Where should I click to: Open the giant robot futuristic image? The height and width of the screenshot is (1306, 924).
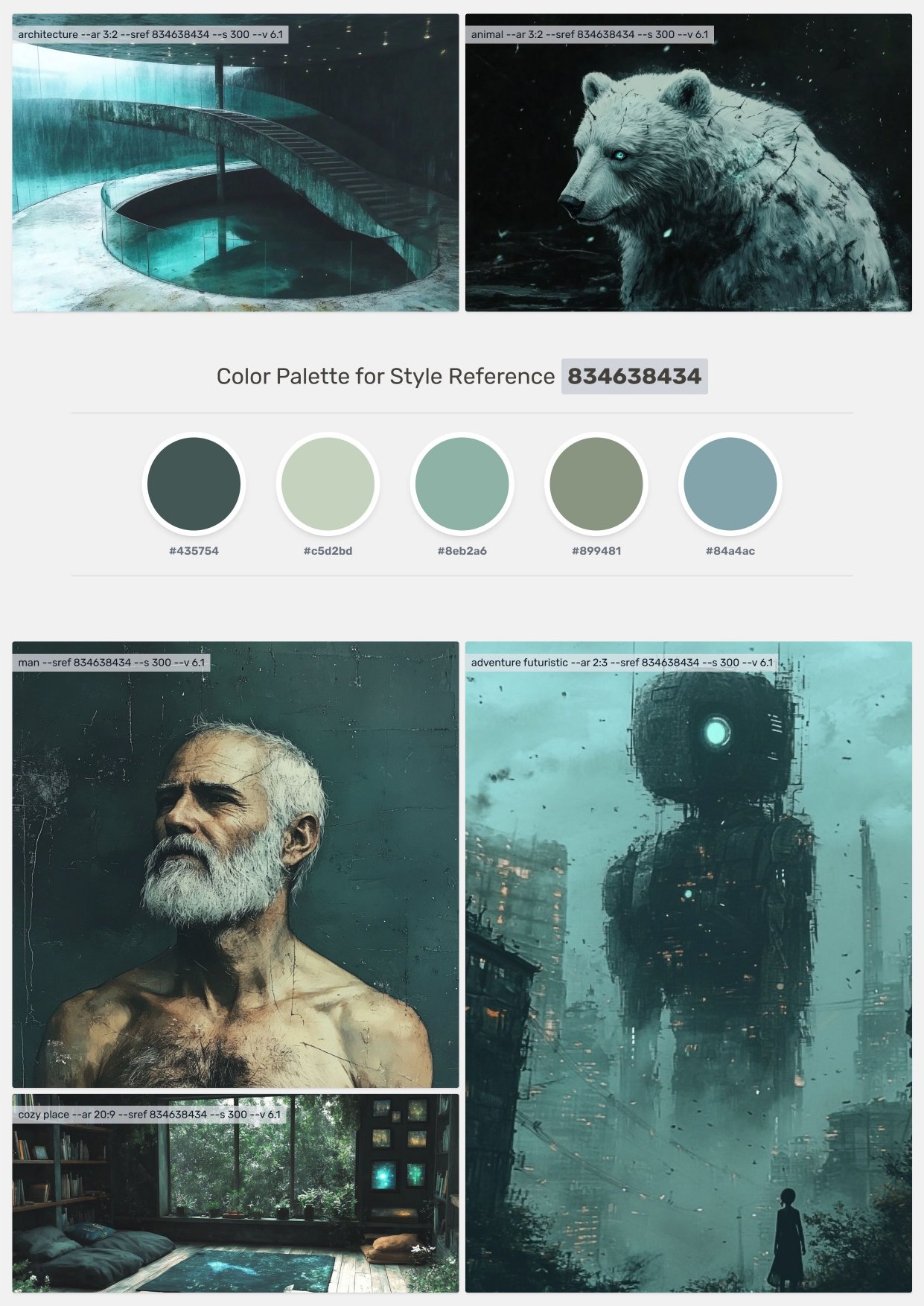point(688,966)
